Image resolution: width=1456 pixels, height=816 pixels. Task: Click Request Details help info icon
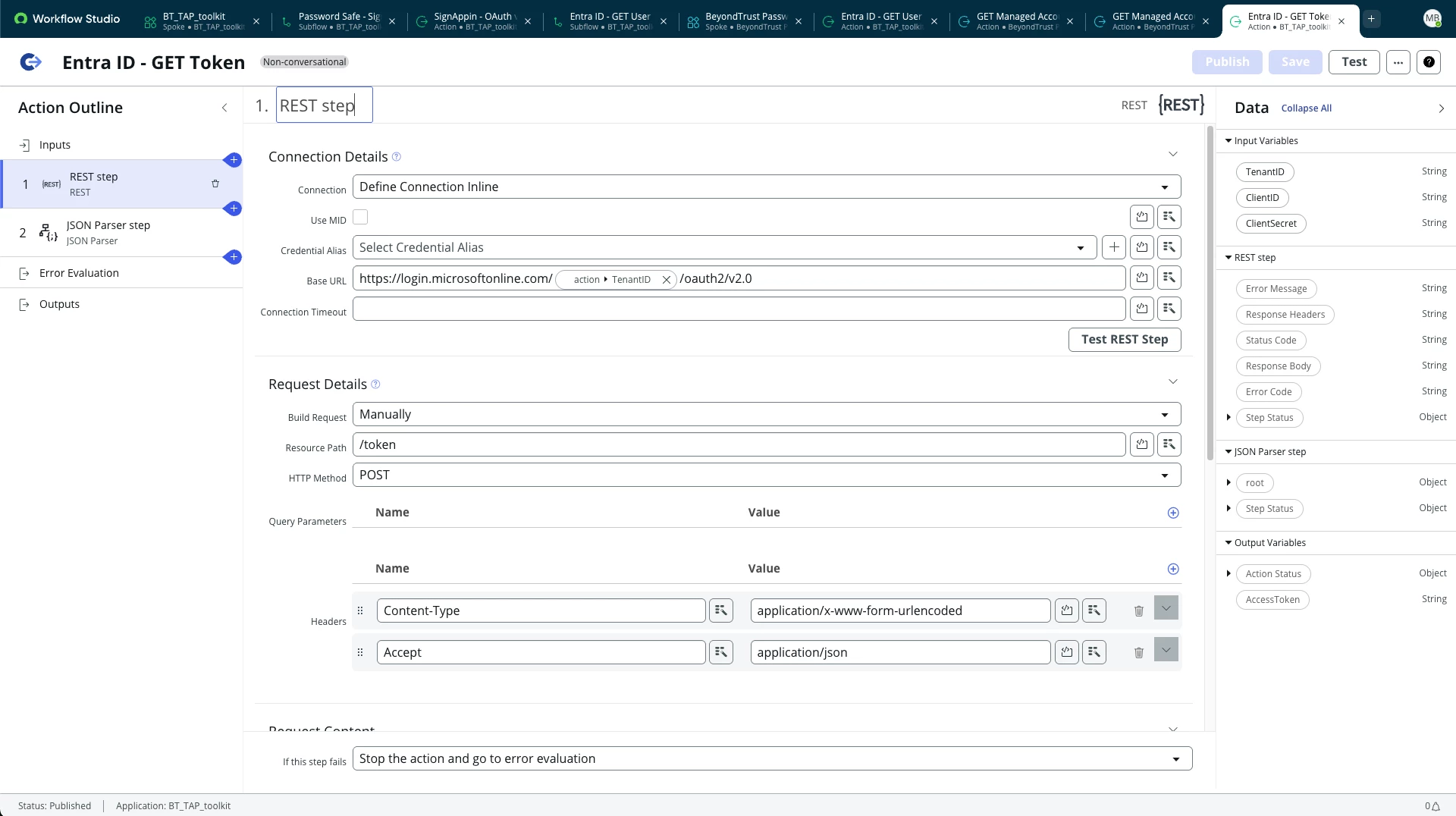(375, 384)
